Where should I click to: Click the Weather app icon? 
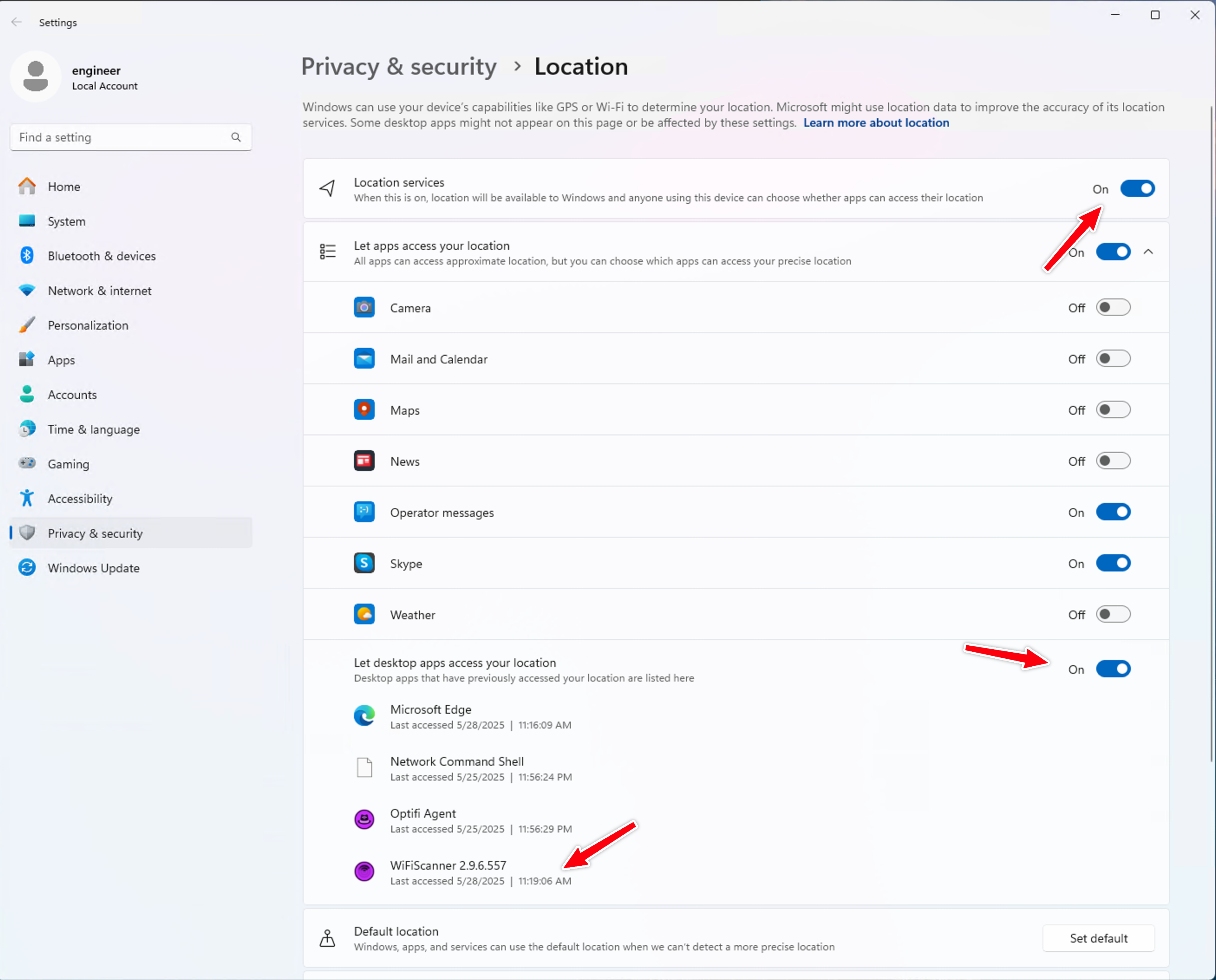click(364, 614)
